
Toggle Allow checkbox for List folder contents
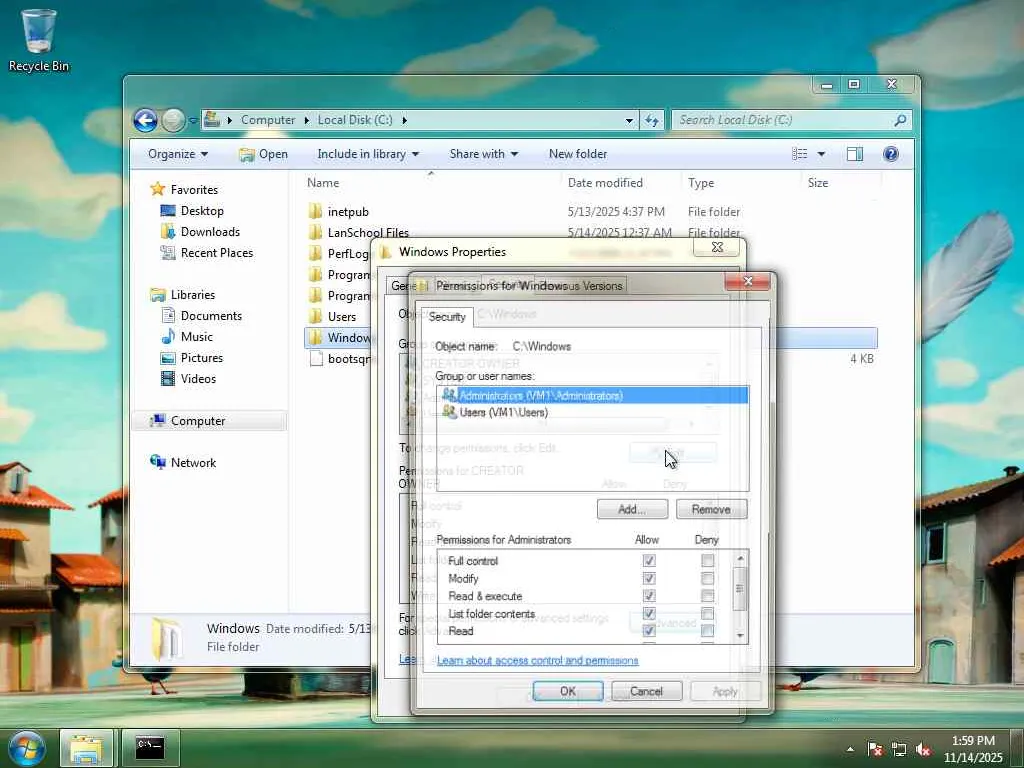point(648,614)
